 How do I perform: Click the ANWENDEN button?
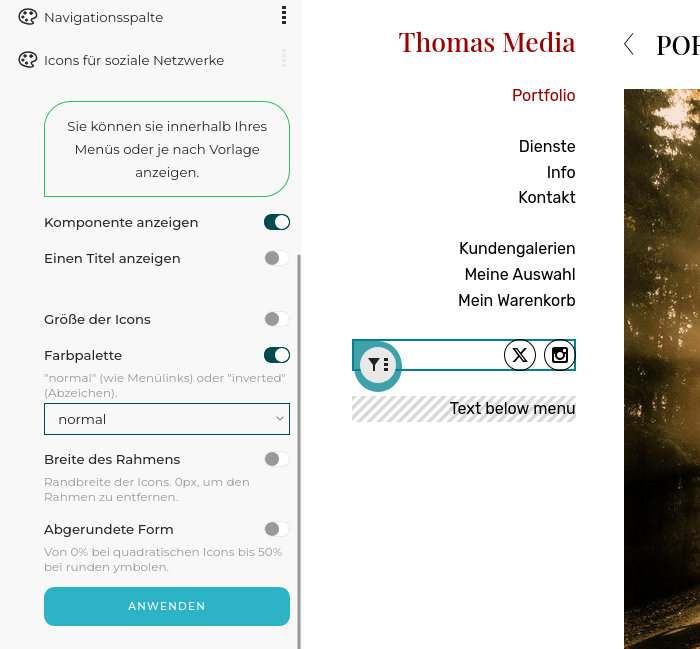[167, 606]
